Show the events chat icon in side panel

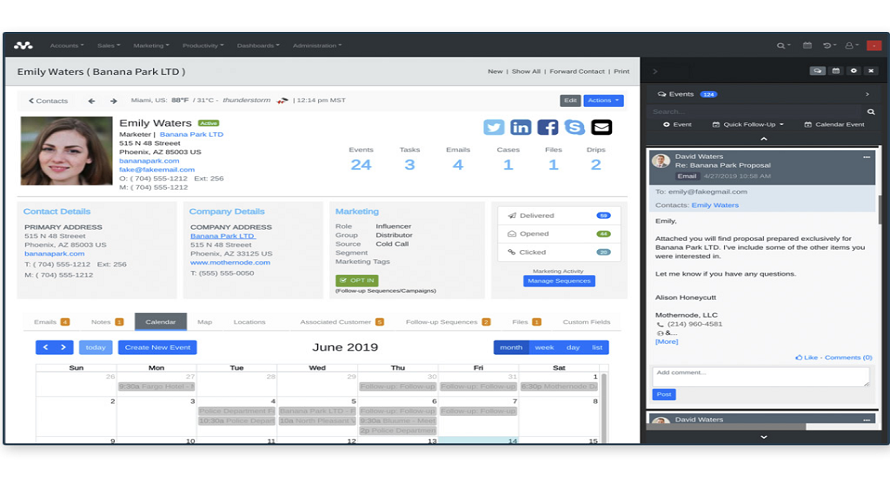[817, 71]
